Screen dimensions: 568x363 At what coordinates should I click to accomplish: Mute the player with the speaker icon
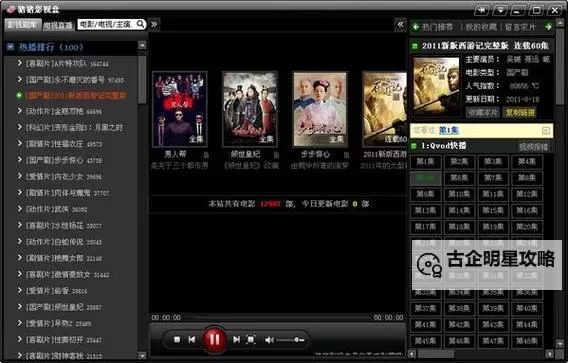269,340
